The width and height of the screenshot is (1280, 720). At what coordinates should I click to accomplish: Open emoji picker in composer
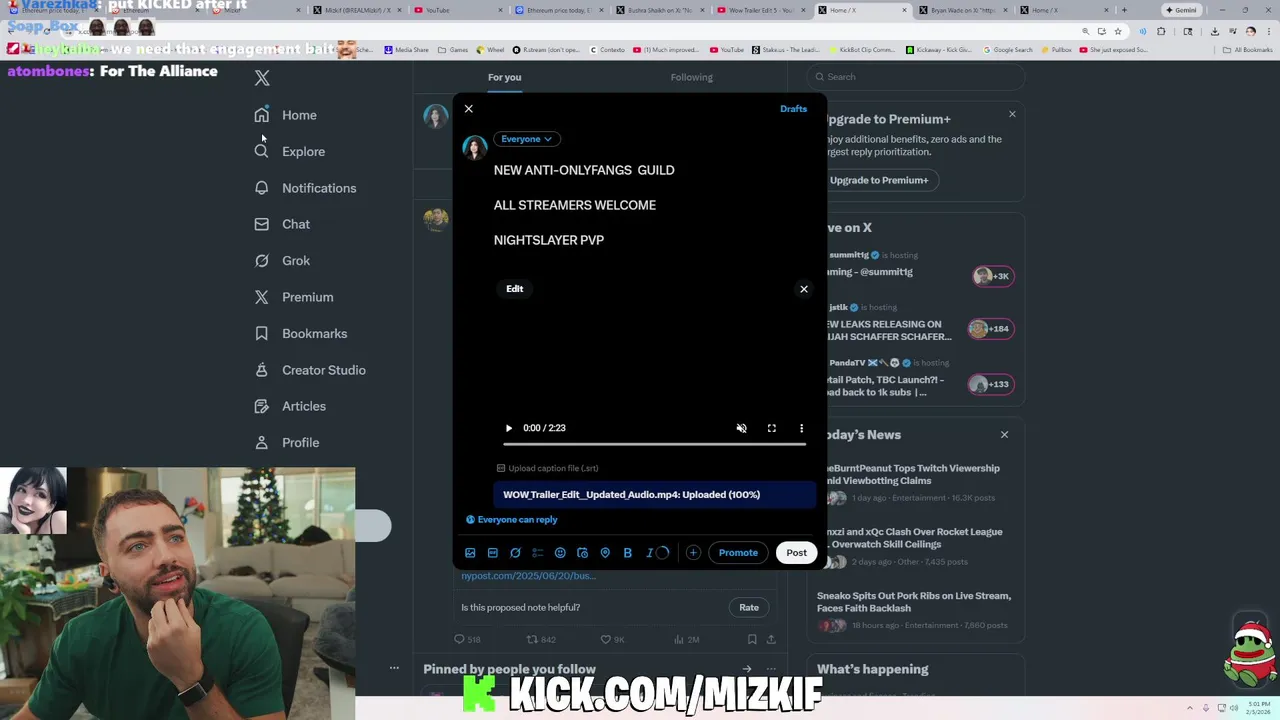(560, 553)
